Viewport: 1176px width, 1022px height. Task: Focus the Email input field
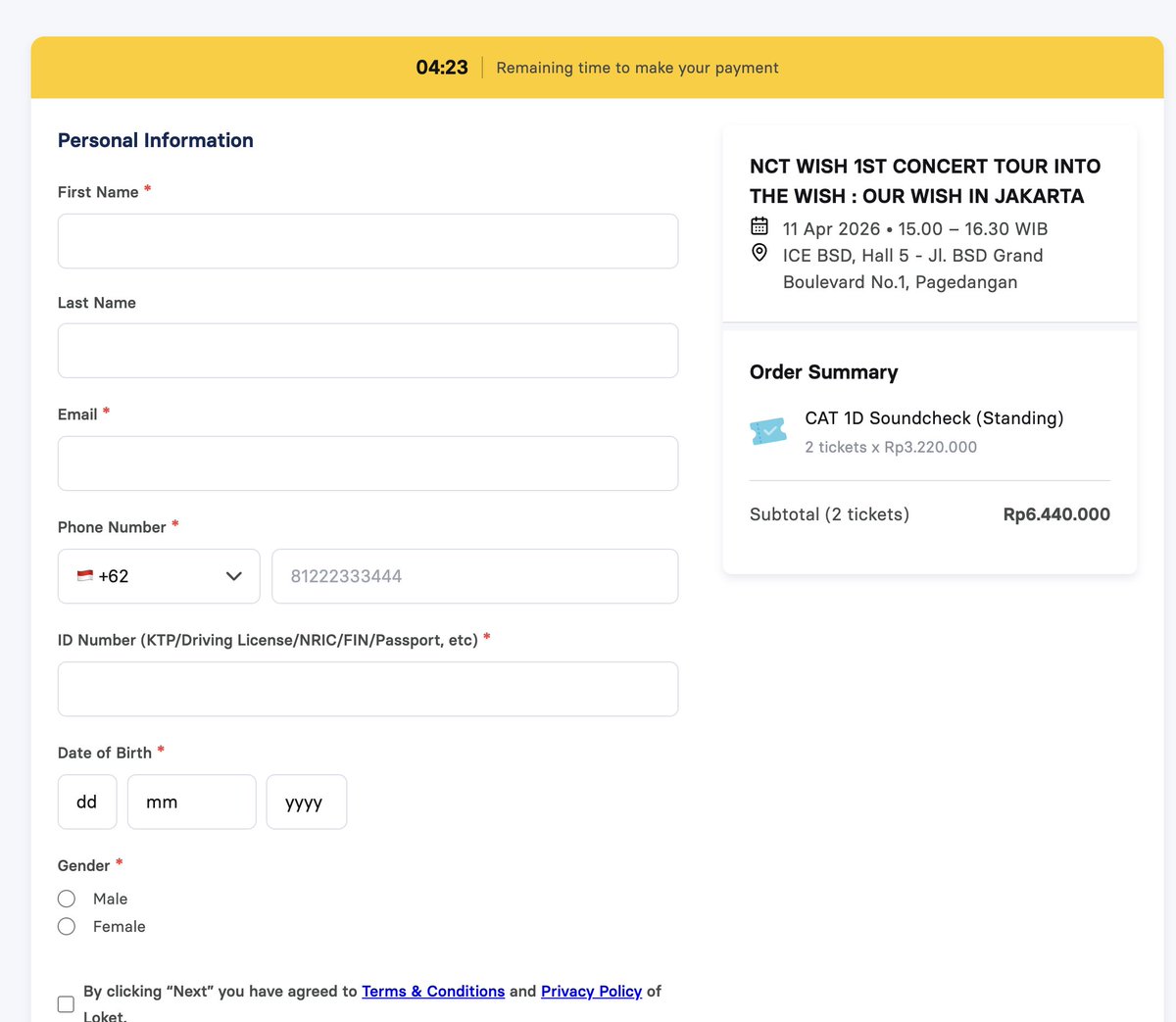click(367, 463)
